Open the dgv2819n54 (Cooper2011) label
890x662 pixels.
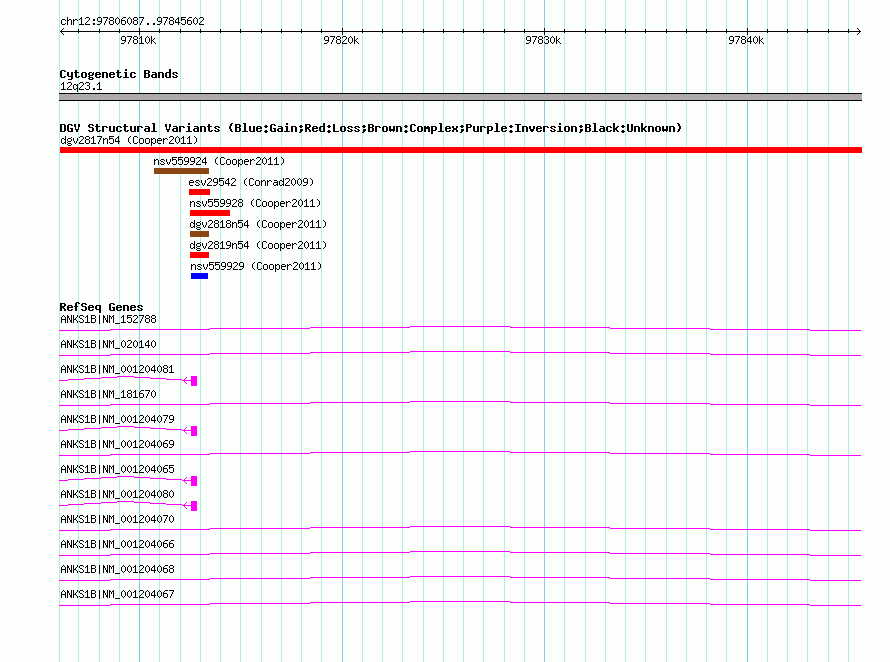(x=258, y=245)
